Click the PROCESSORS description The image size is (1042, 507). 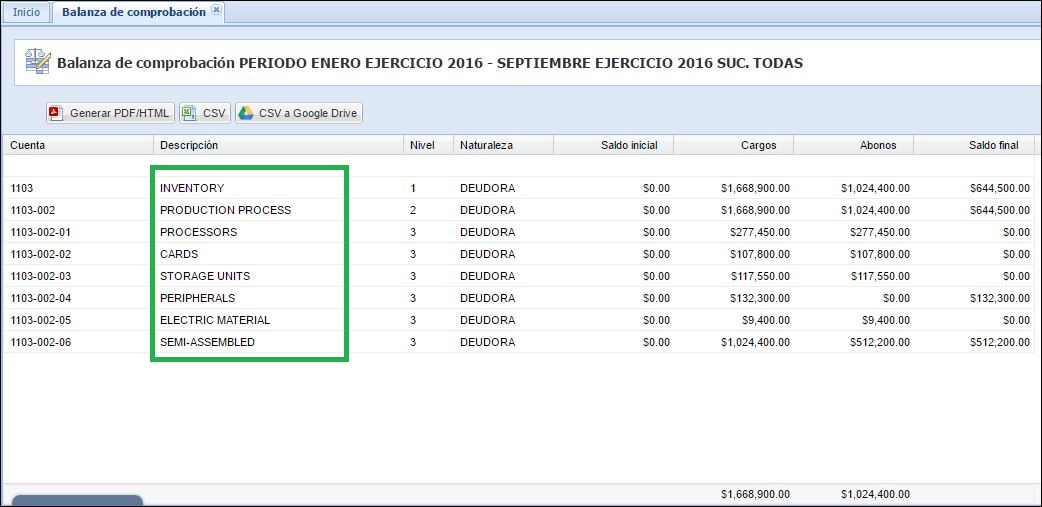(x=198, y=232)
